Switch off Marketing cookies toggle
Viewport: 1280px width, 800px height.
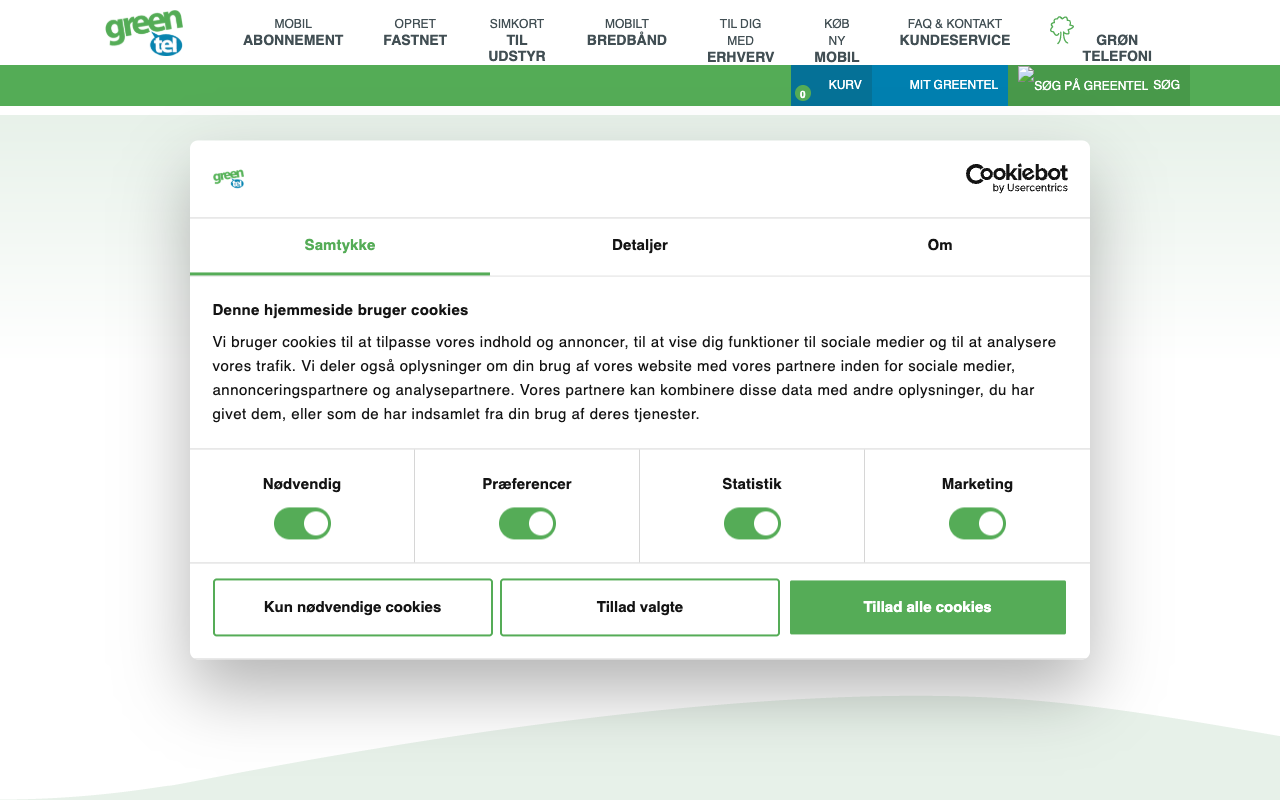(977, 523)
